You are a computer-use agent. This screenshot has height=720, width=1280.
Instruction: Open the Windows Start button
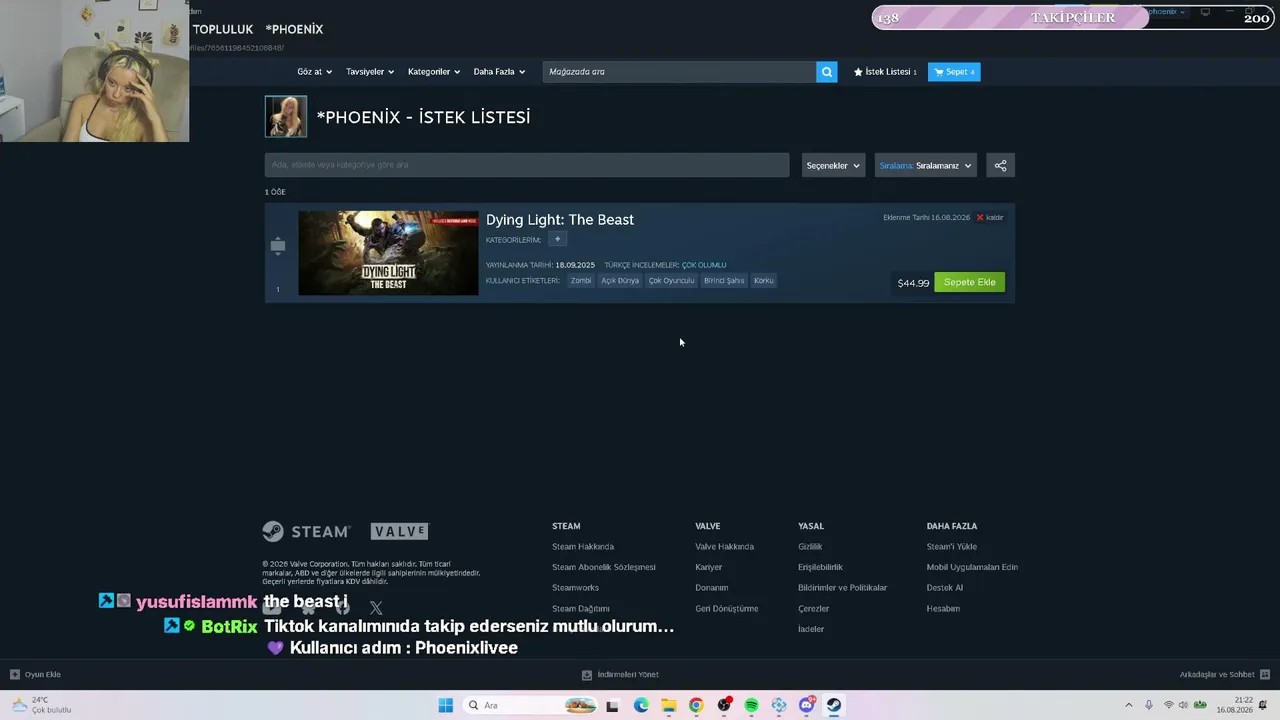[x=446, y=705]
